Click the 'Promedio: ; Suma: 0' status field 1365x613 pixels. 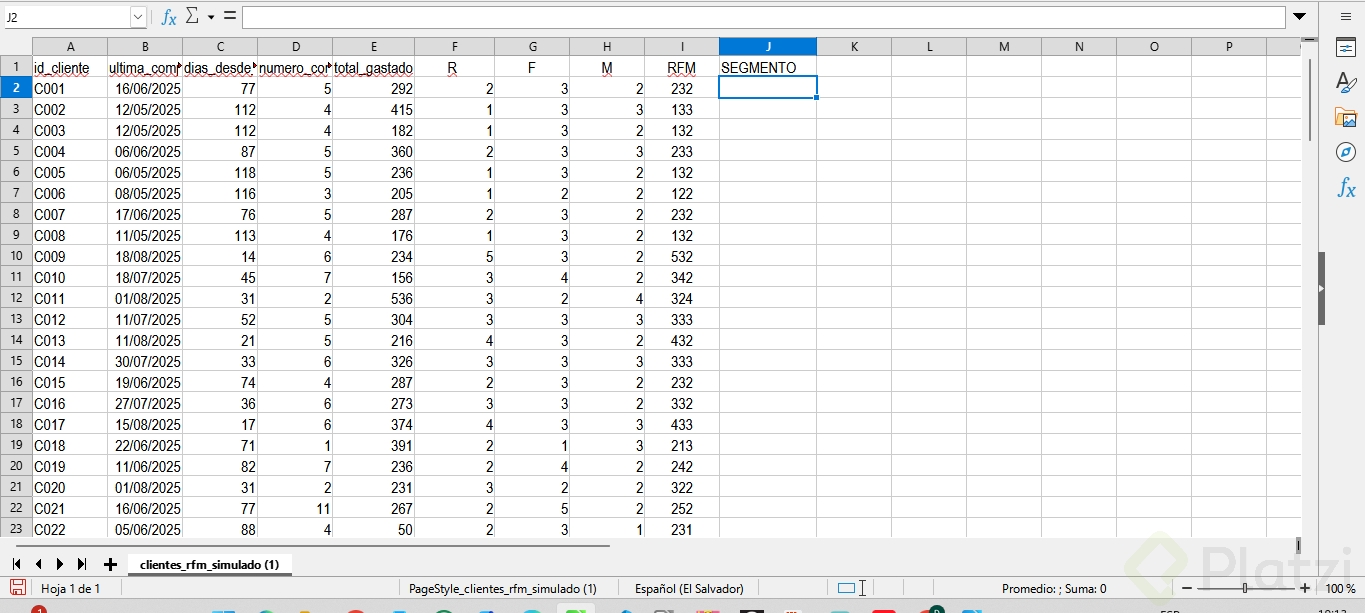tap(1054, 589)
